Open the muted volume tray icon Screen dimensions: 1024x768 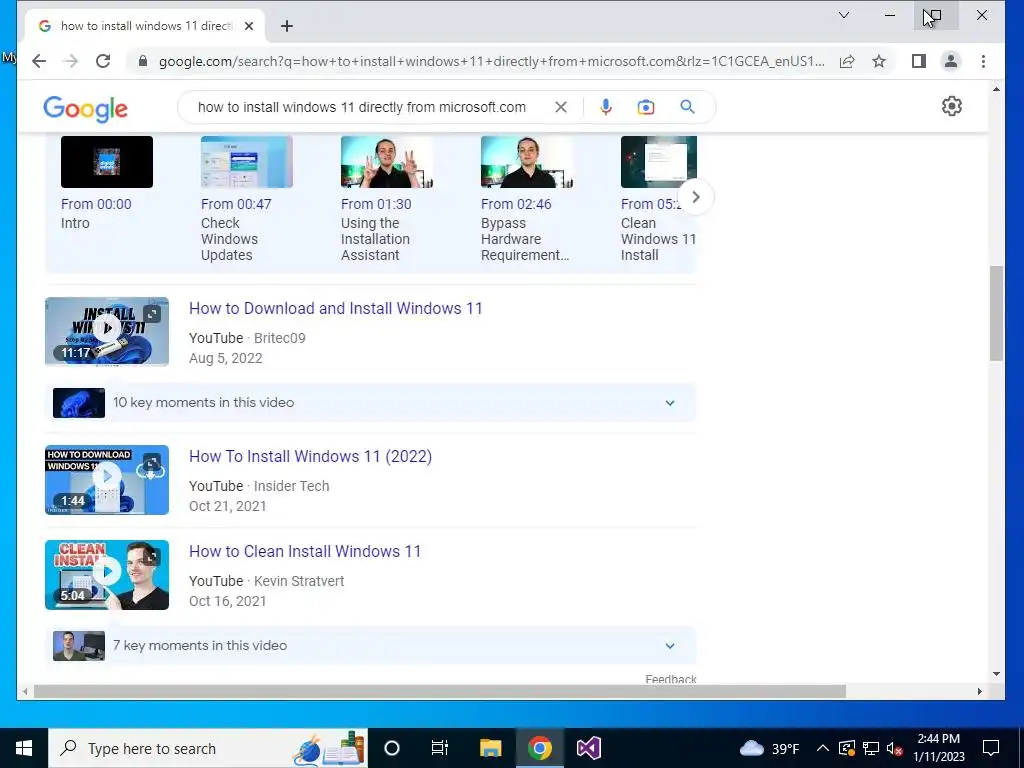click(895, 748)
